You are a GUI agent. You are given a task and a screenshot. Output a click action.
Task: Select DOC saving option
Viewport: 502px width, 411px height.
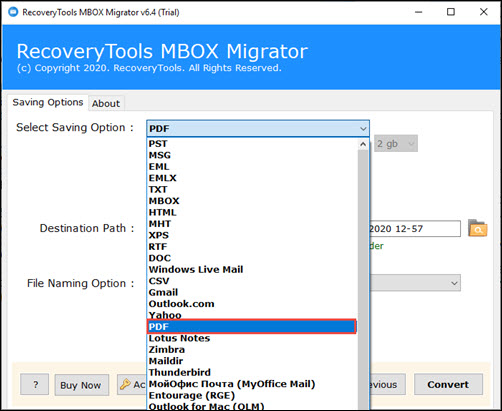[252, 258]
